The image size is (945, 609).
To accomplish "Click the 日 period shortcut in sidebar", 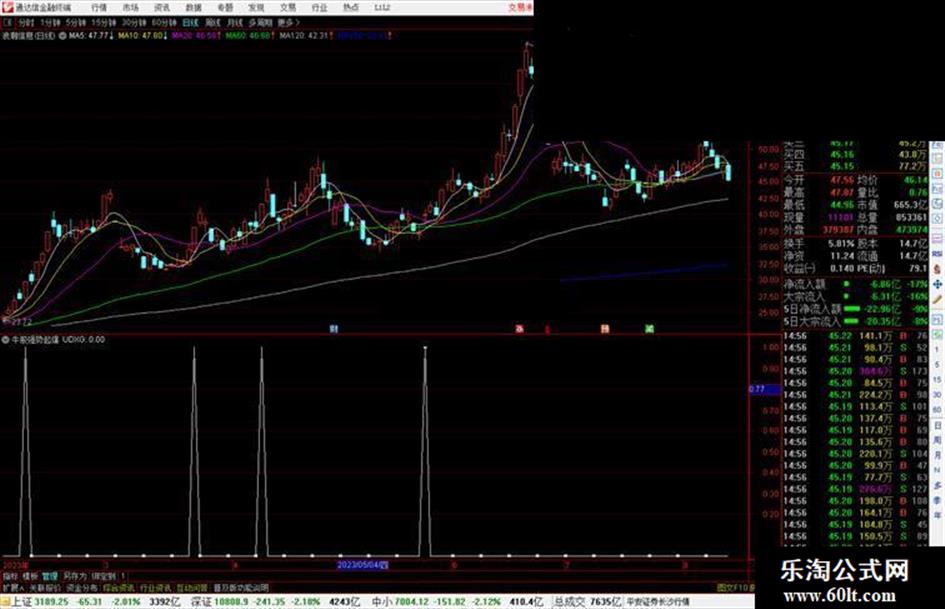I will tap(937, 426).
